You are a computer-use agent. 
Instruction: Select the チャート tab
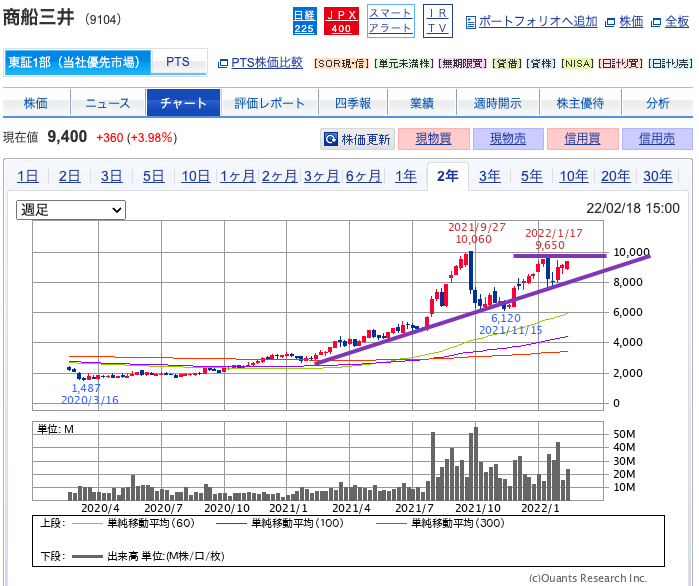click(x=183, y=103)
